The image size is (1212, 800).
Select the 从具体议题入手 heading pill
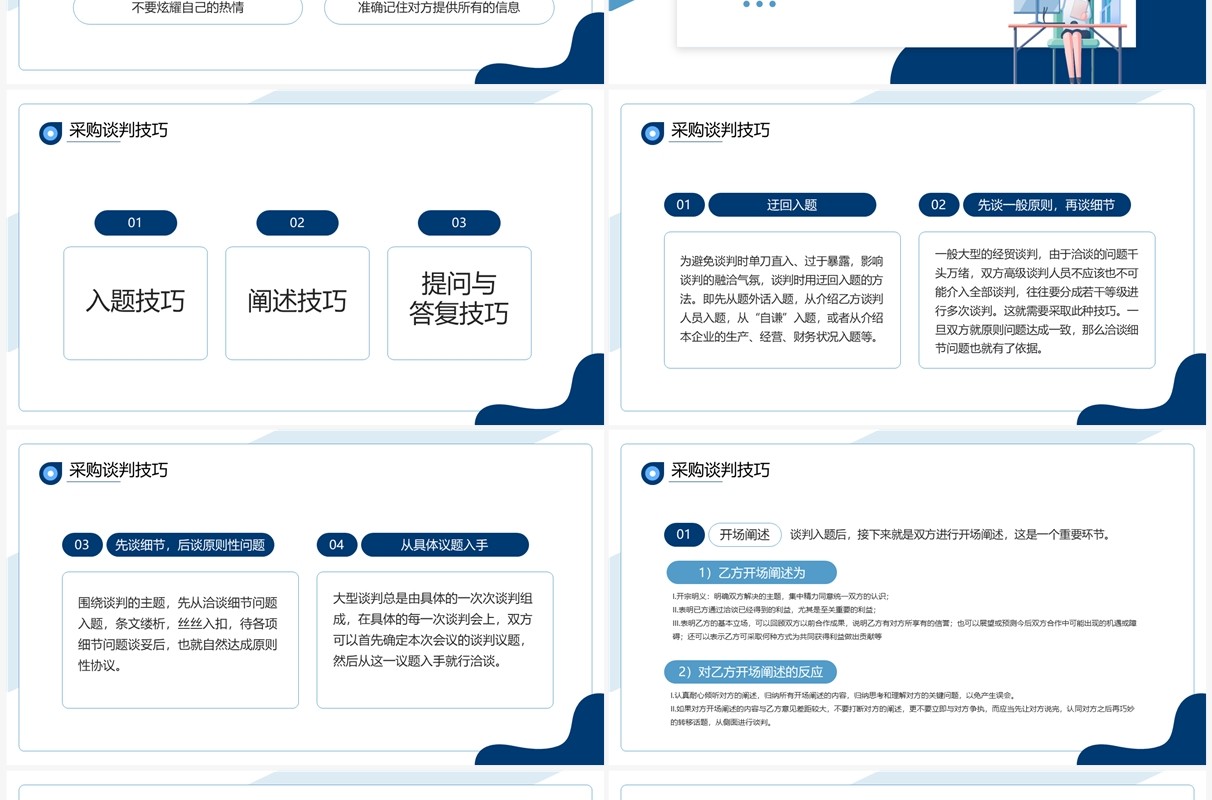point(444,545)
